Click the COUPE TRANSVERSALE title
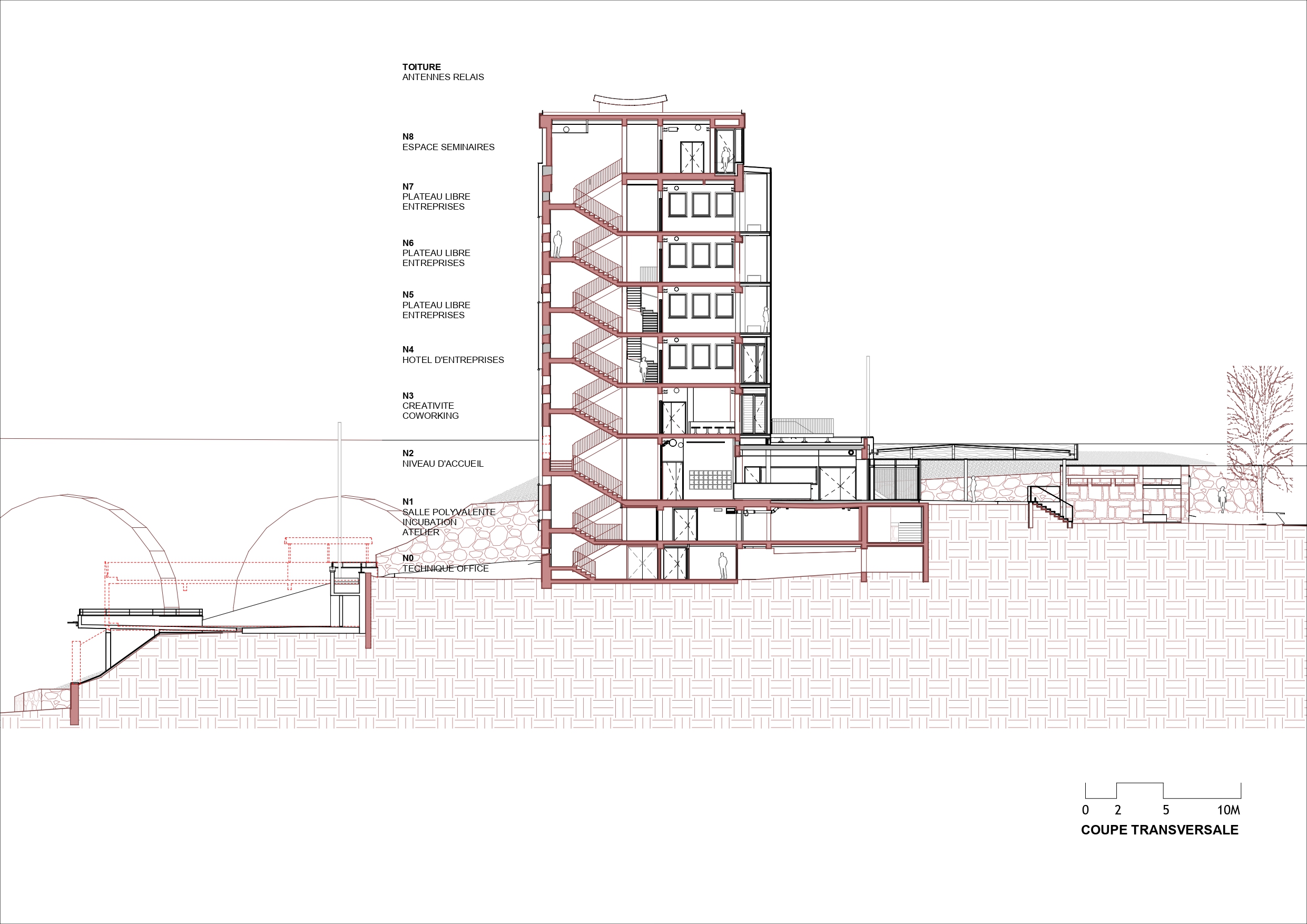The image size is (1307, 924). (x=1159, y=830)
